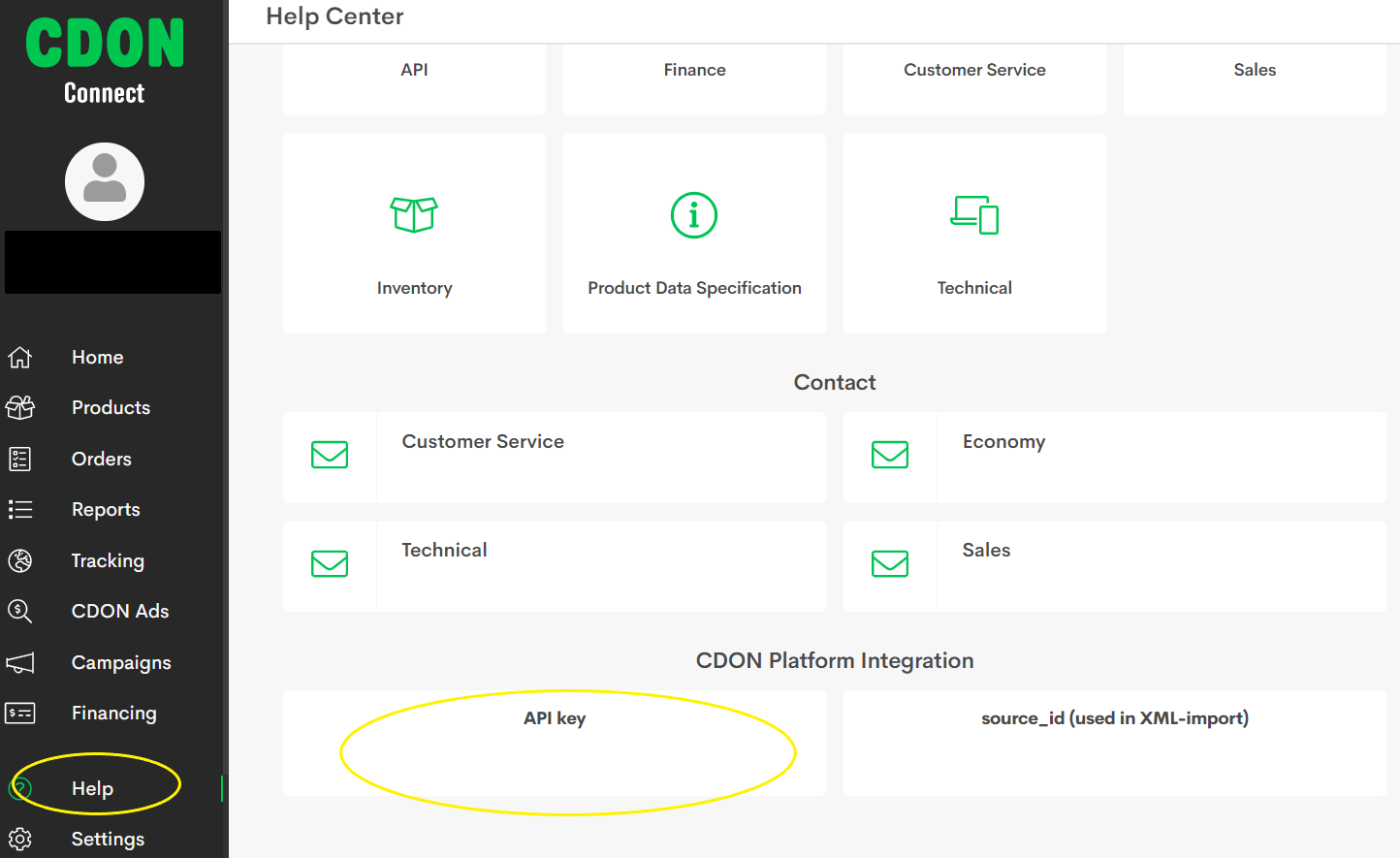This screenshot has height=858, width=1400.
Task: Contact the Economy department
Action: [x=1115, y=458]
